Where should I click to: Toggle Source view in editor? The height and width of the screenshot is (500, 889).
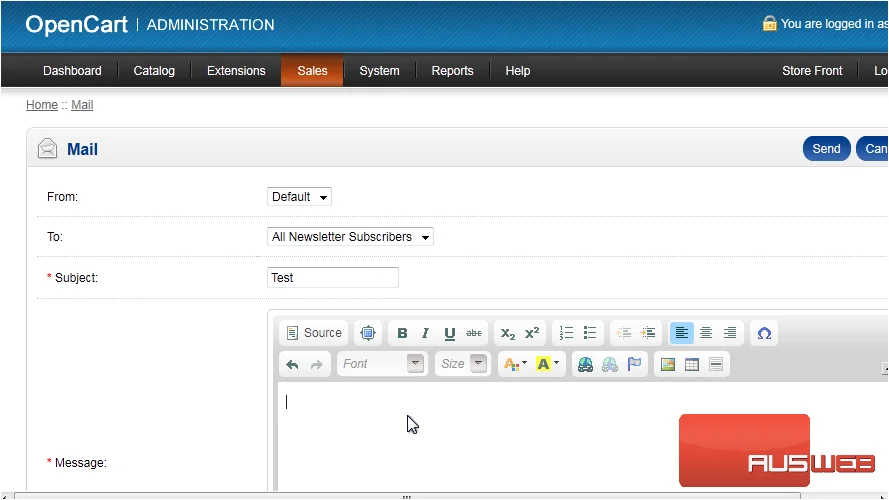click(x=314, y=333)
